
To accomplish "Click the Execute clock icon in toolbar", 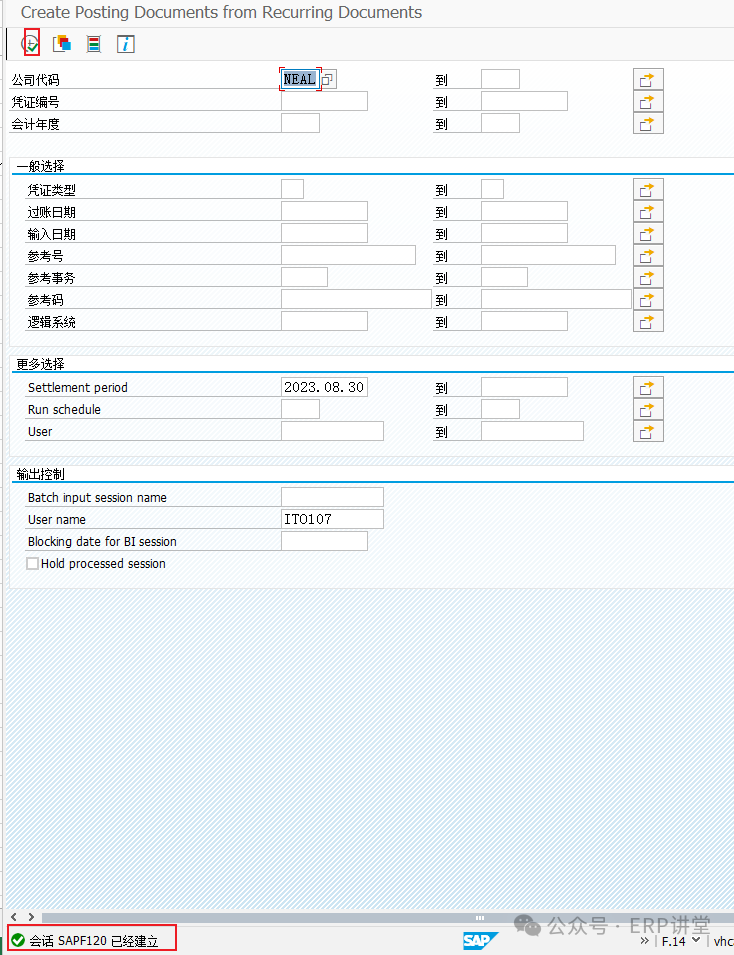I will tap(31, 43).
